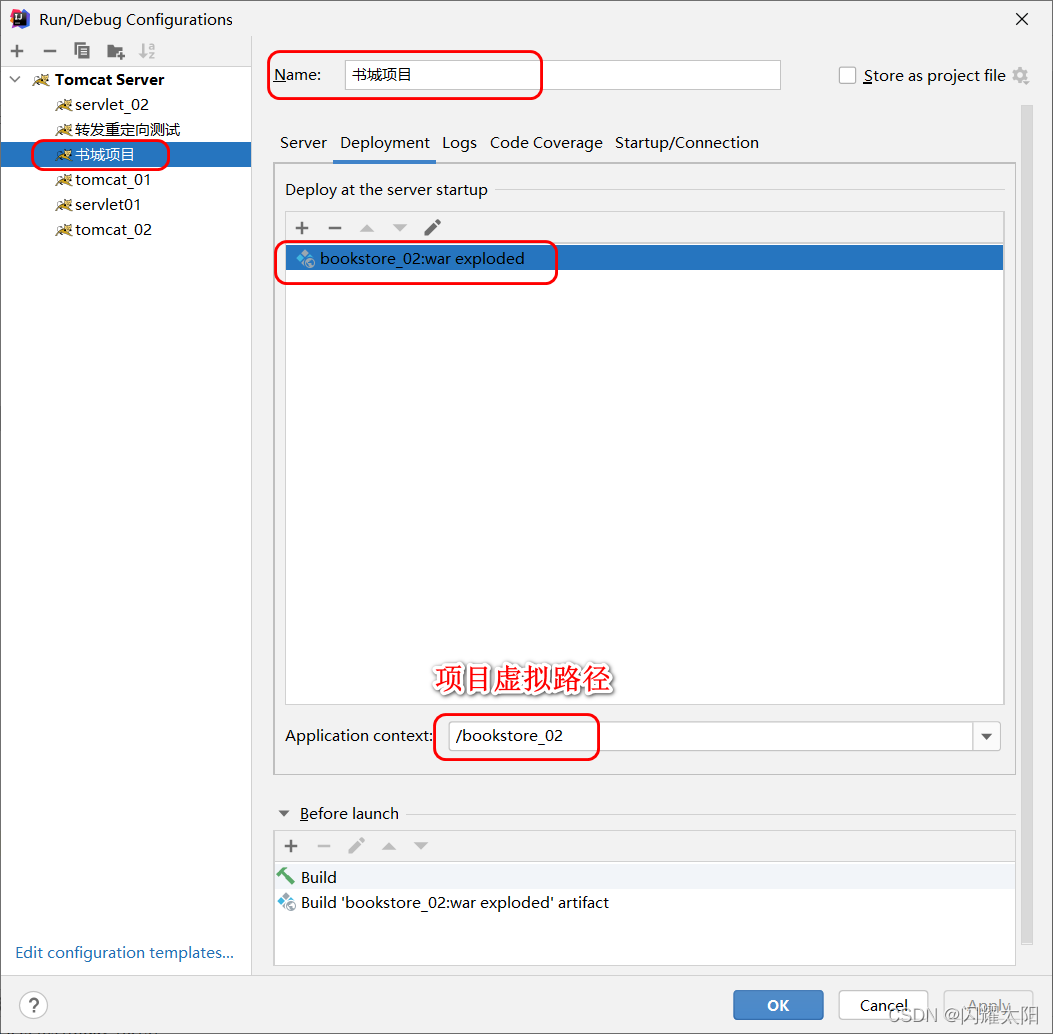This screenshot has height=1034, width=1053.
Task: Click the OK button
Action: point(778,1005)
